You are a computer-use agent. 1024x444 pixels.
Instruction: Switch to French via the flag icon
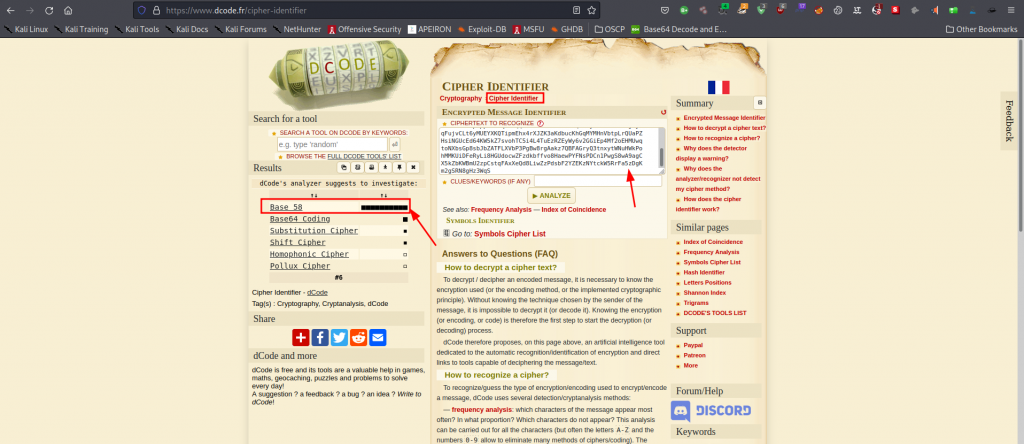[x=718, y=87]
